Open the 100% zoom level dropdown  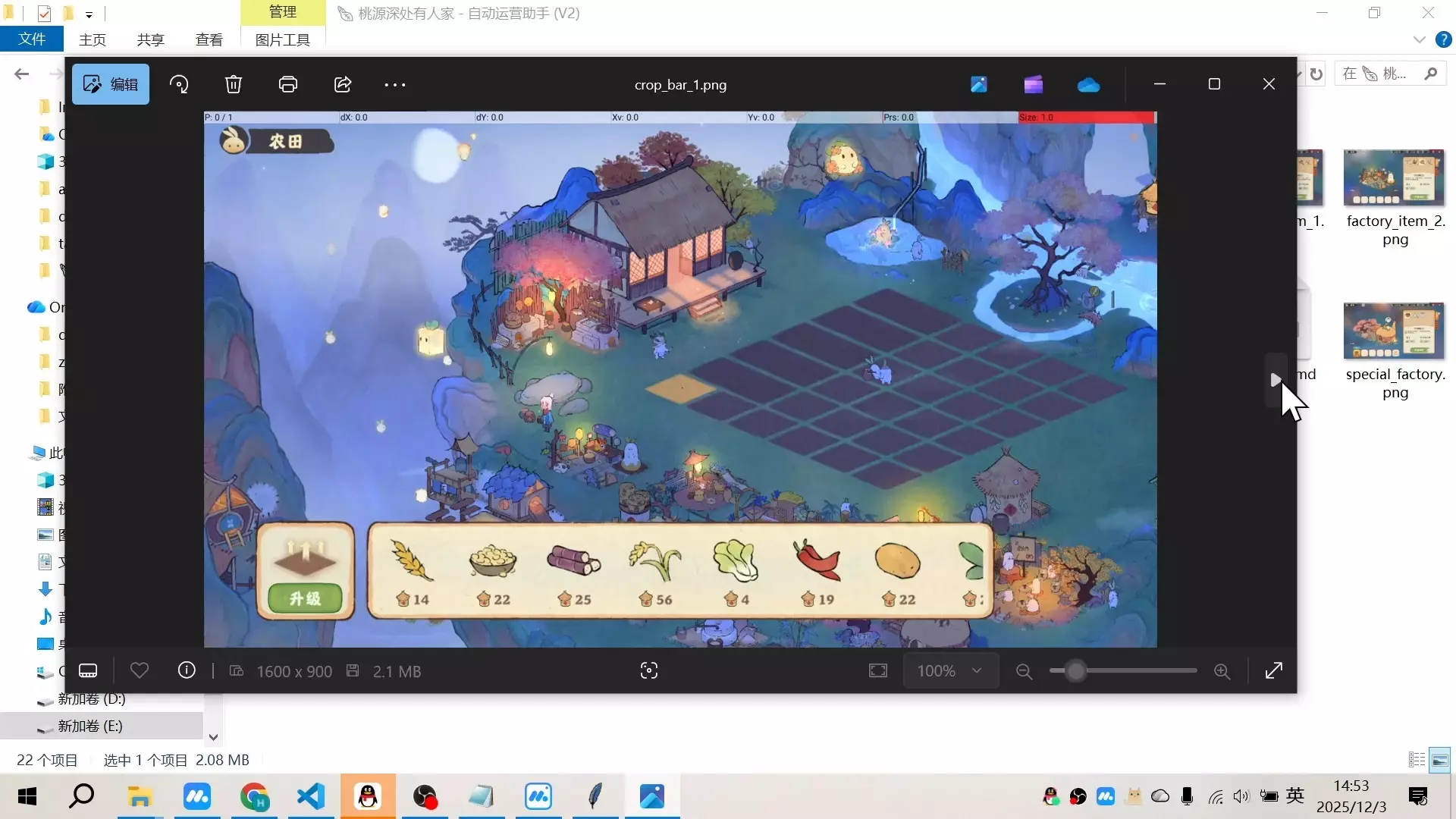click(950, 671)
